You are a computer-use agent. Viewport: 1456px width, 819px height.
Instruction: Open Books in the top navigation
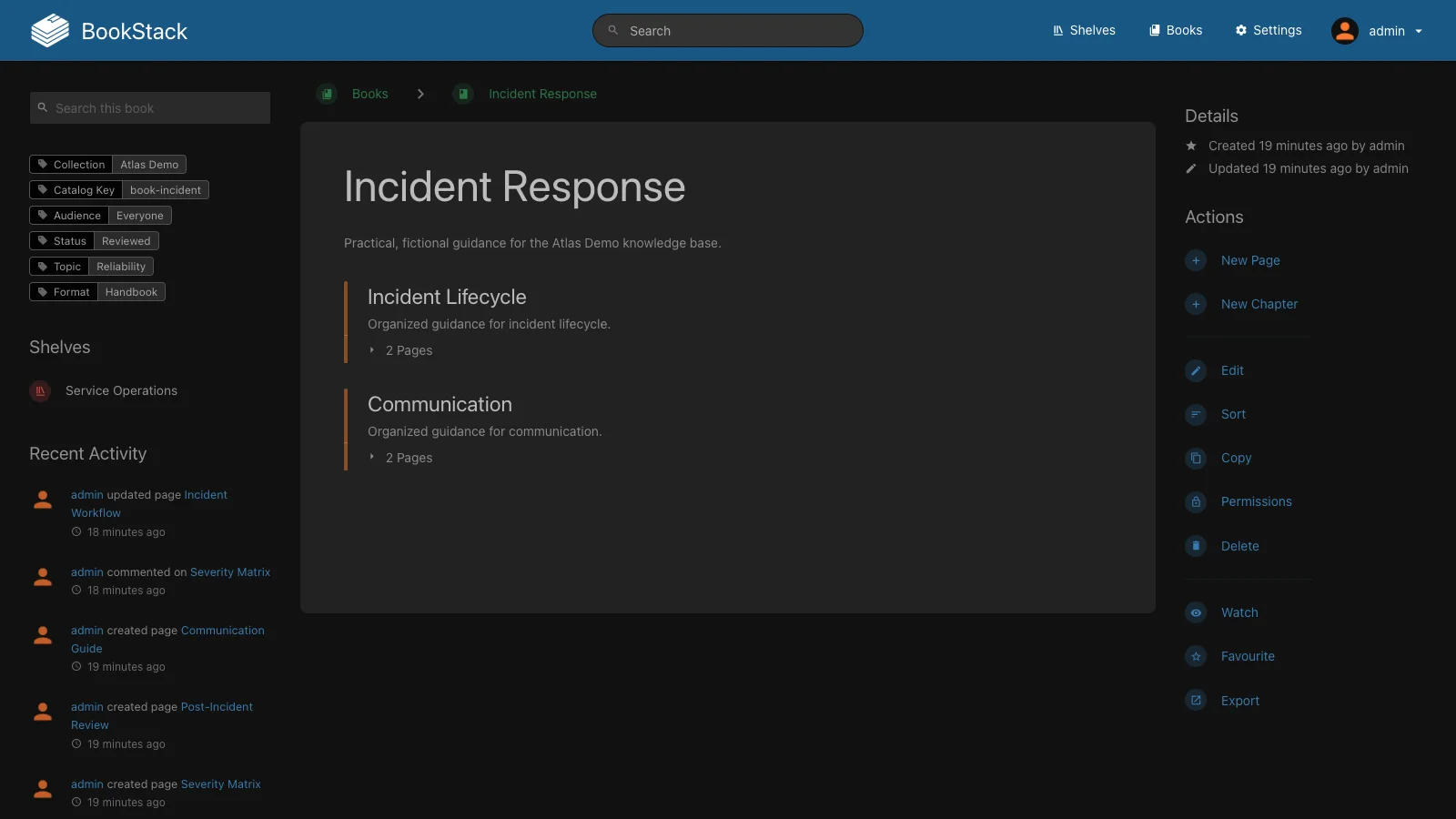[1176, 30]
